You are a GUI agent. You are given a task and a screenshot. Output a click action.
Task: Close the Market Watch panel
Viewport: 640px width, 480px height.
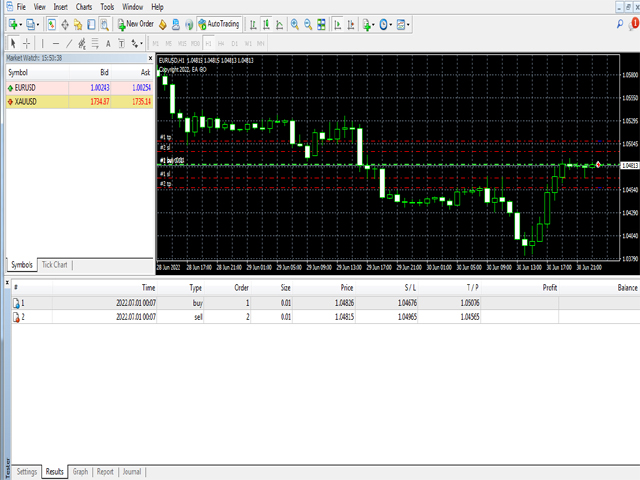coord(150,58)
